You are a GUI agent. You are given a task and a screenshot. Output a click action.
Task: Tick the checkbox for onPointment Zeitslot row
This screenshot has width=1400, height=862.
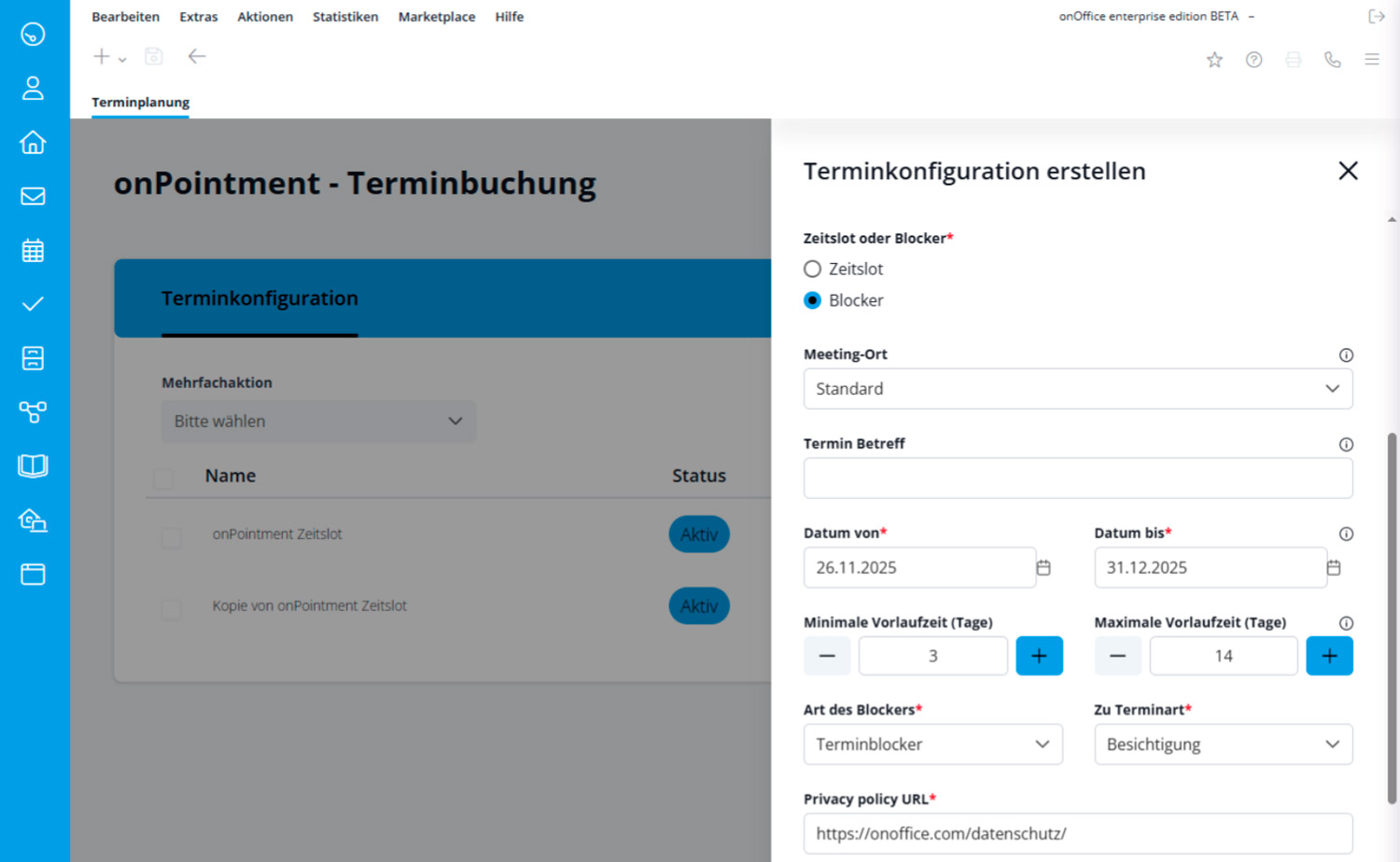point(172,537)
